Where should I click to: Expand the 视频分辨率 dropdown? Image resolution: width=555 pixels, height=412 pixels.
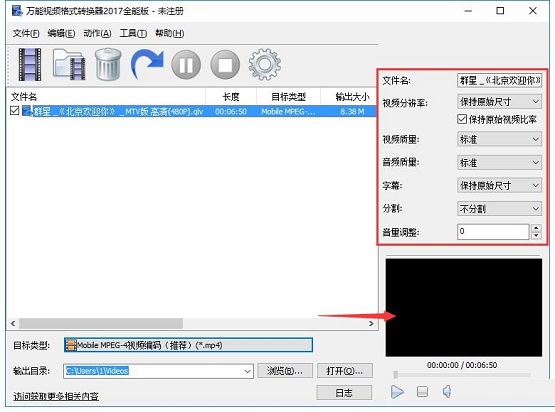coord(499,102)
